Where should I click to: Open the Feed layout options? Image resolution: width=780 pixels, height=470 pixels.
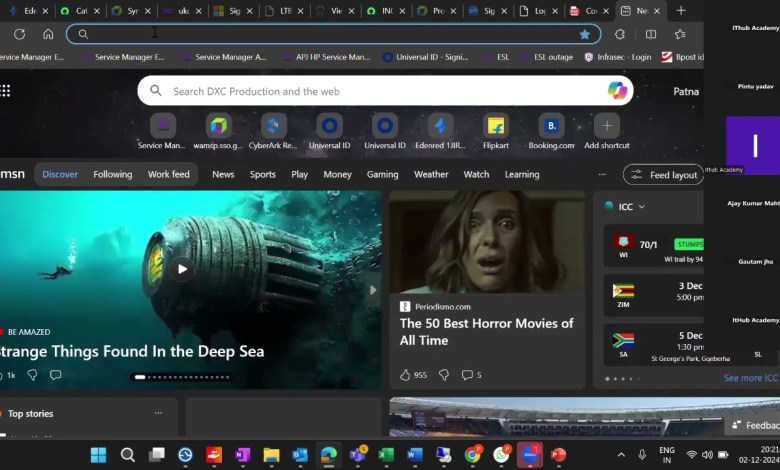tap(664, 175)
